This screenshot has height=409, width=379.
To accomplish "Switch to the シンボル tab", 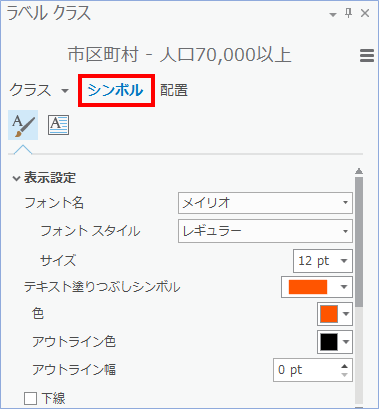I will (115, 90).
